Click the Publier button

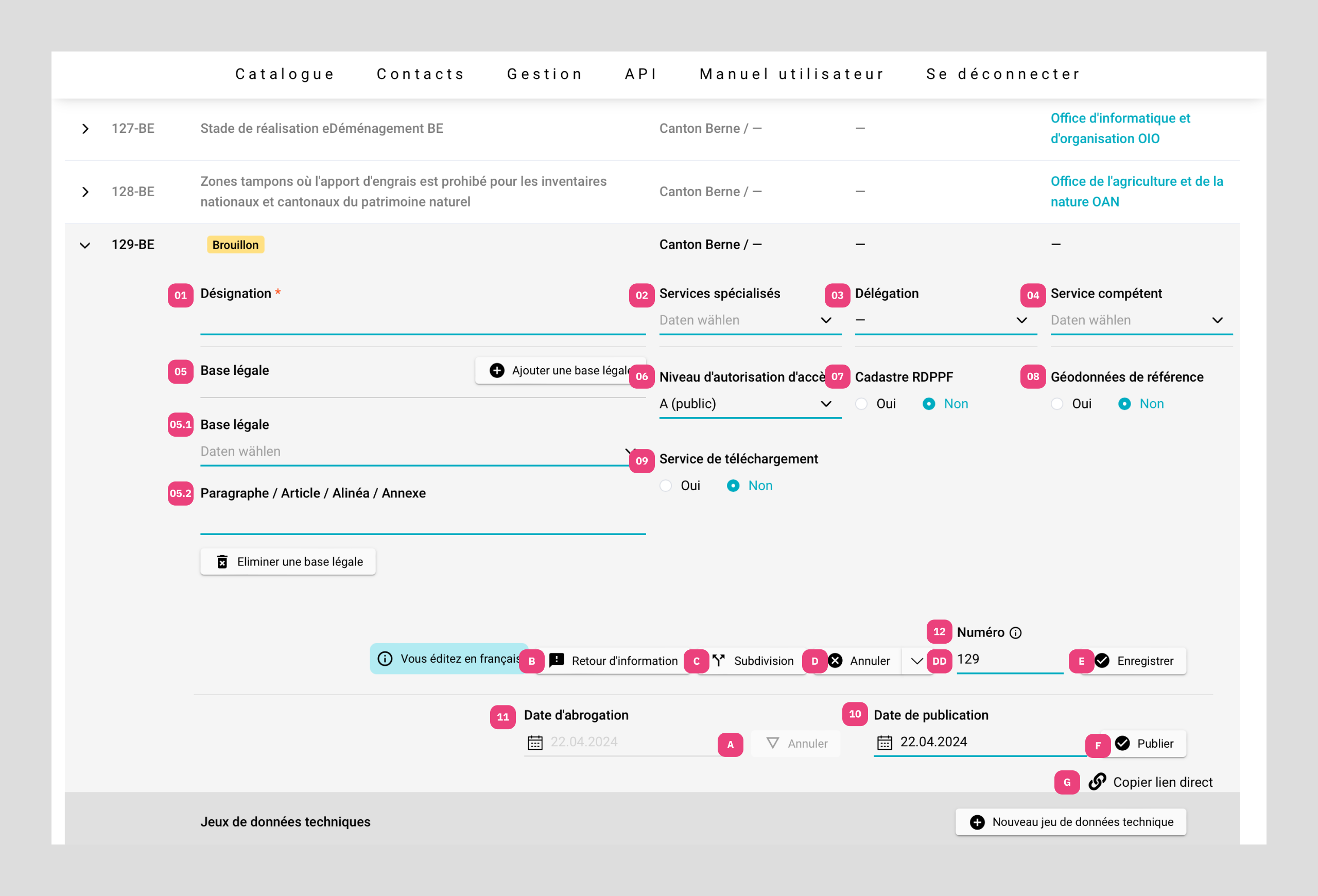point(1149,744)
